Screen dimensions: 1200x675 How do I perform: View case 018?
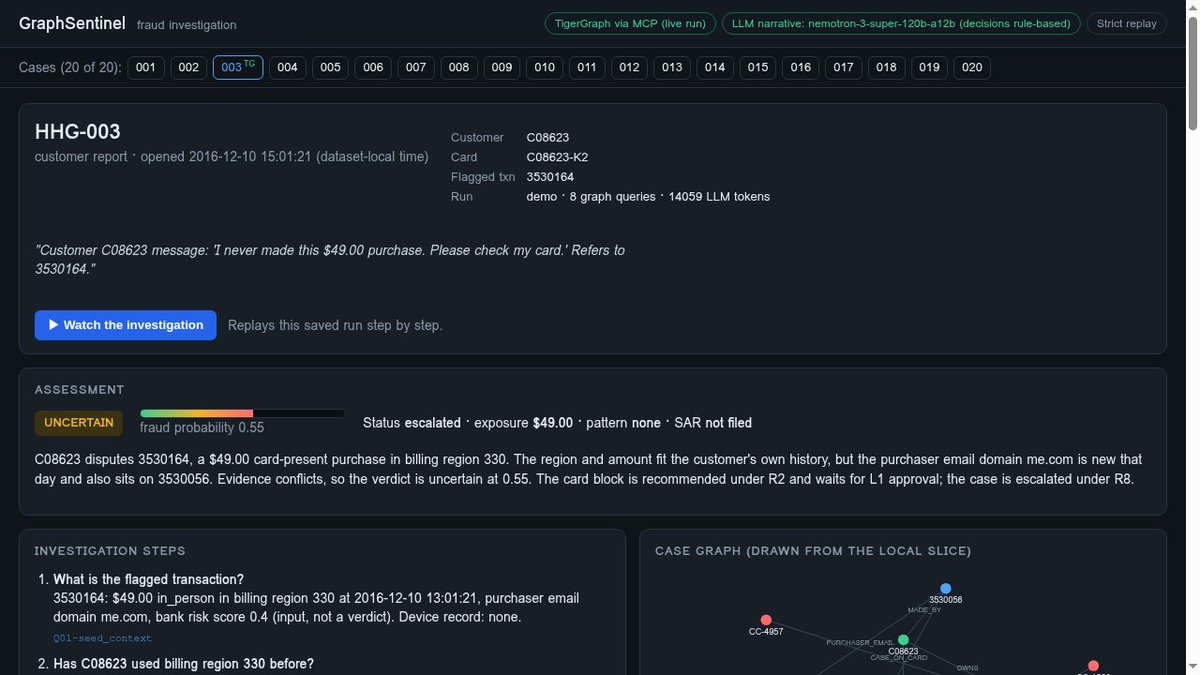pyautogui.click(x=887, y=67)
